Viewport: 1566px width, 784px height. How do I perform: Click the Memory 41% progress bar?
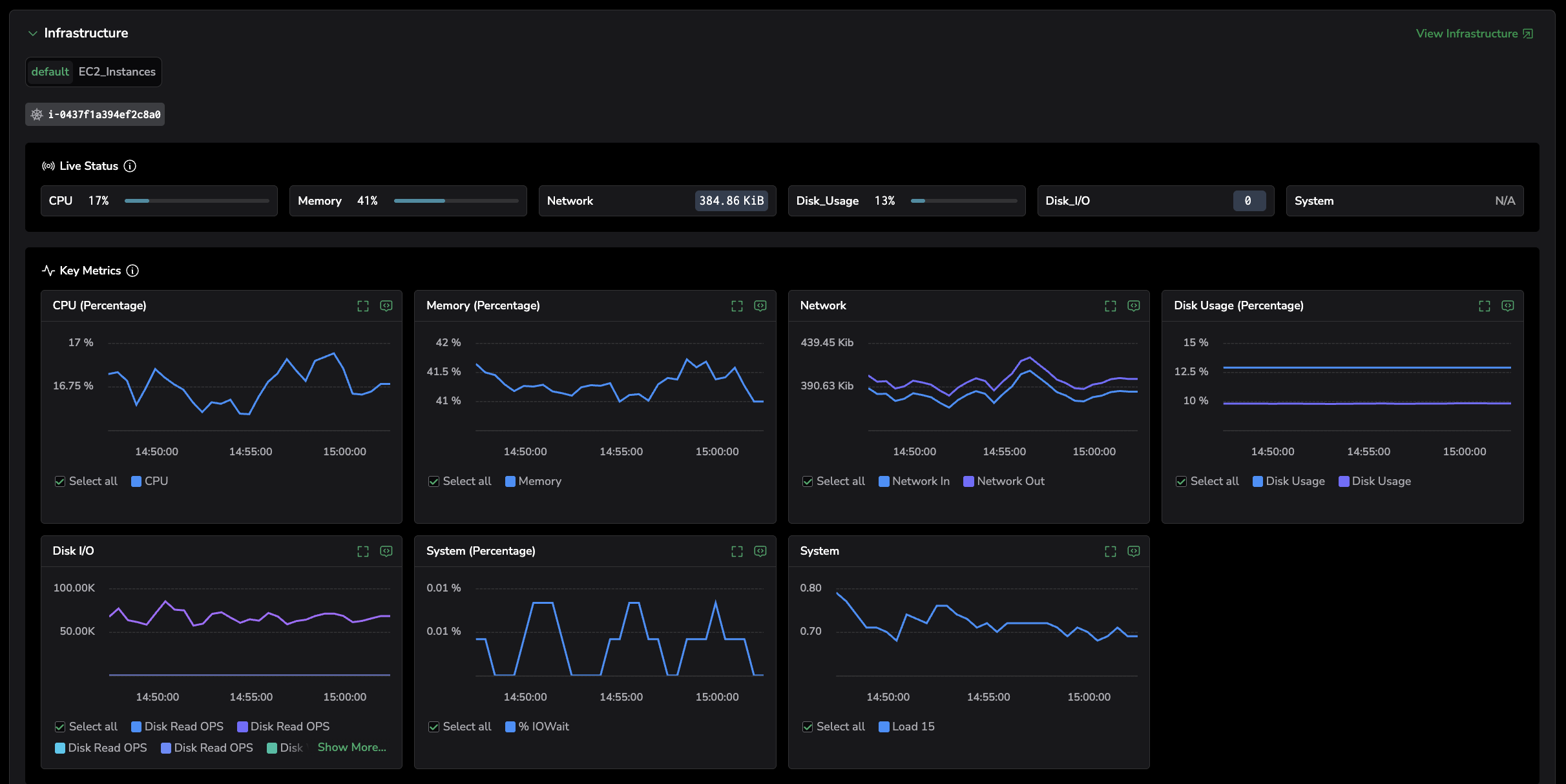click(x=455, y=201)
